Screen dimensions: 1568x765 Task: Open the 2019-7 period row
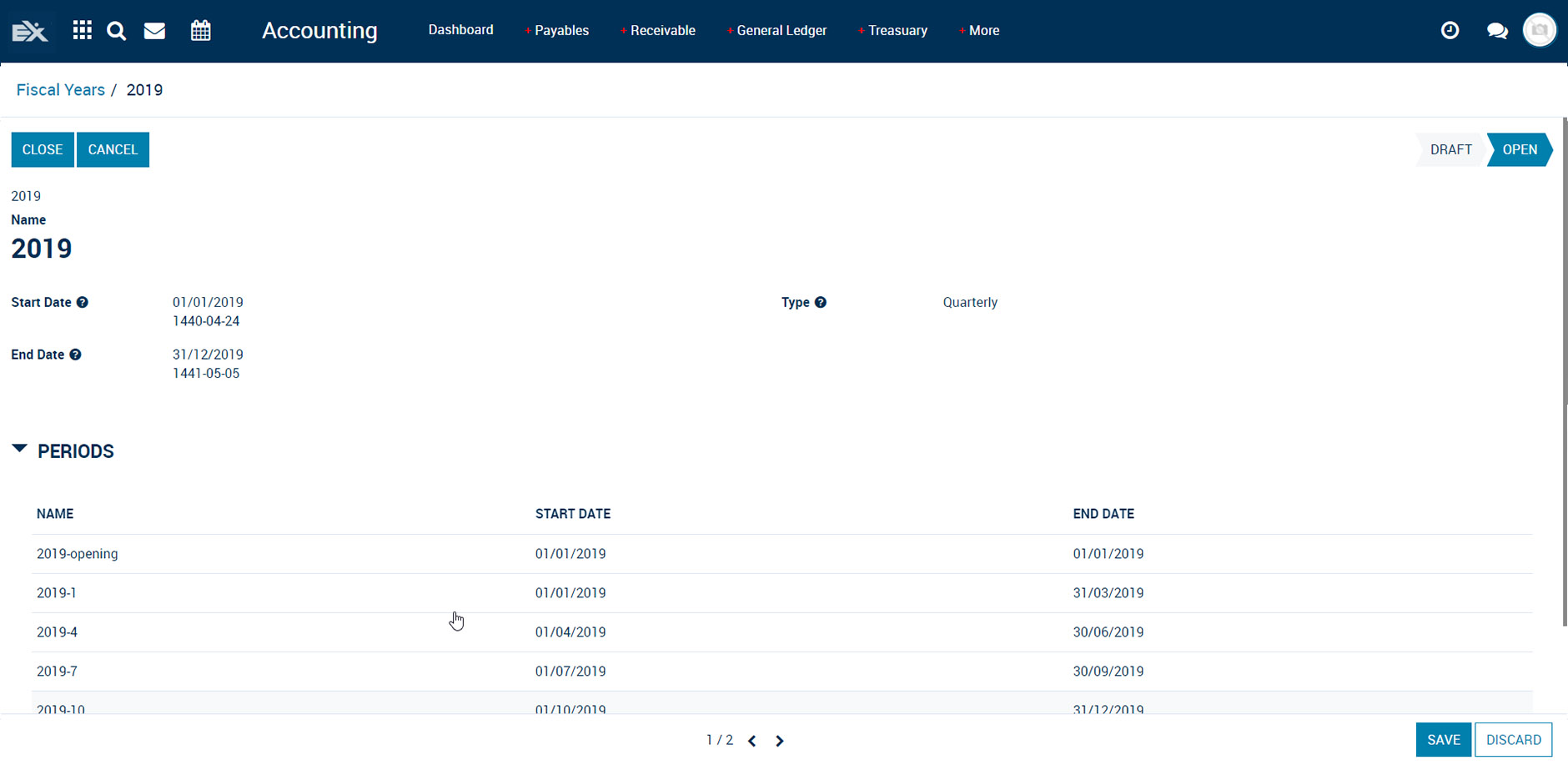(x=782, y=672)
